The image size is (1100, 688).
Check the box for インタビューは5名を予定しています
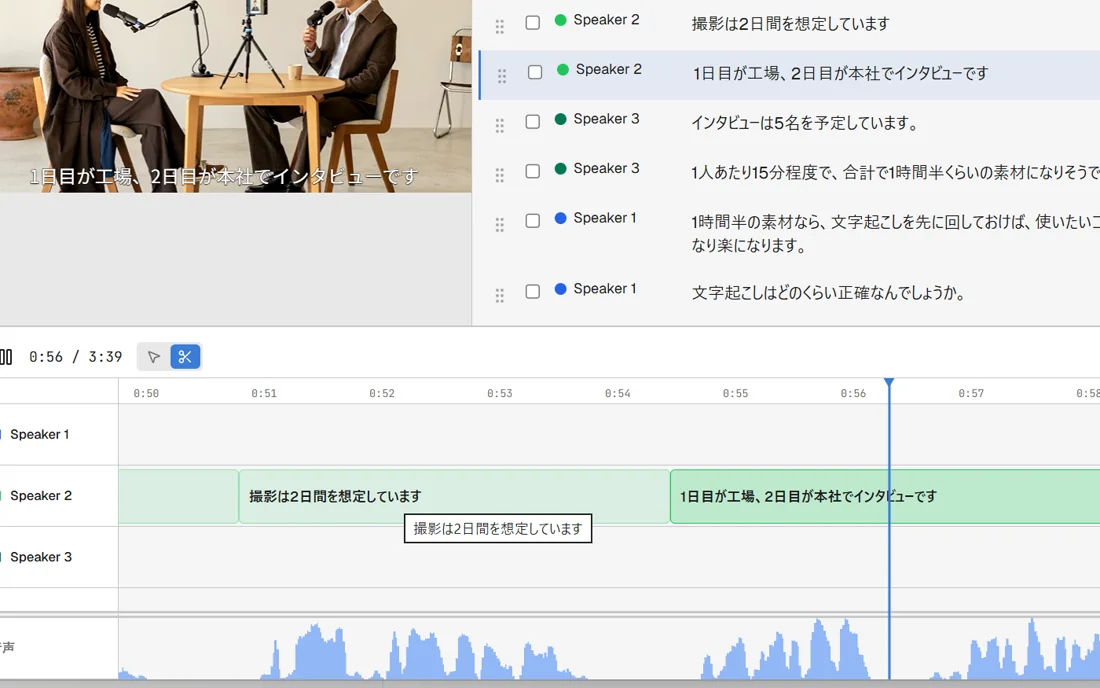coord(532,121)
